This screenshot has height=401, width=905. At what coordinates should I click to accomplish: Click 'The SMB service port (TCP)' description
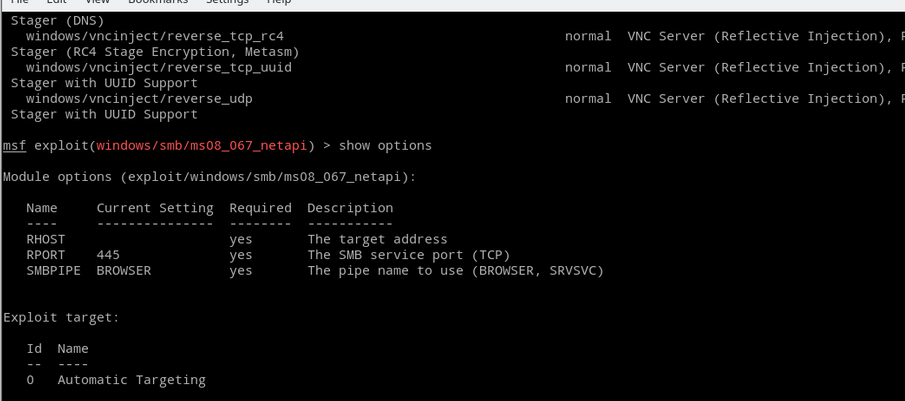(x=408, y=255)
